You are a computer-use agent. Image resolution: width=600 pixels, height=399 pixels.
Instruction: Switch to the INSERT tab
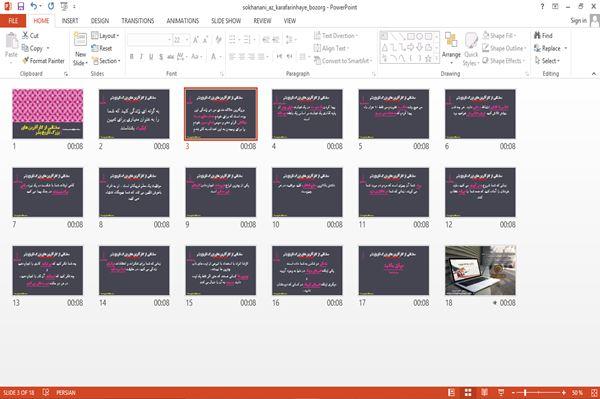point(70,21)
